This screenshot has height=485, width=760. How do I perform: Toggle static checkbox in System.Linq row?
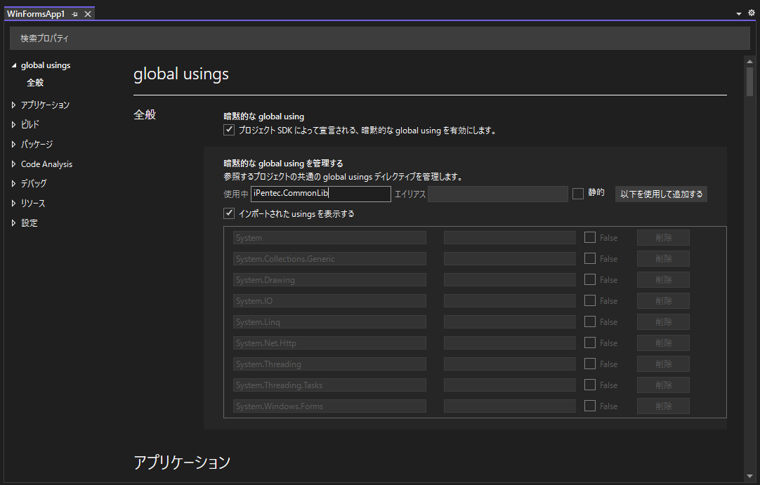click(x=590, y=322)
